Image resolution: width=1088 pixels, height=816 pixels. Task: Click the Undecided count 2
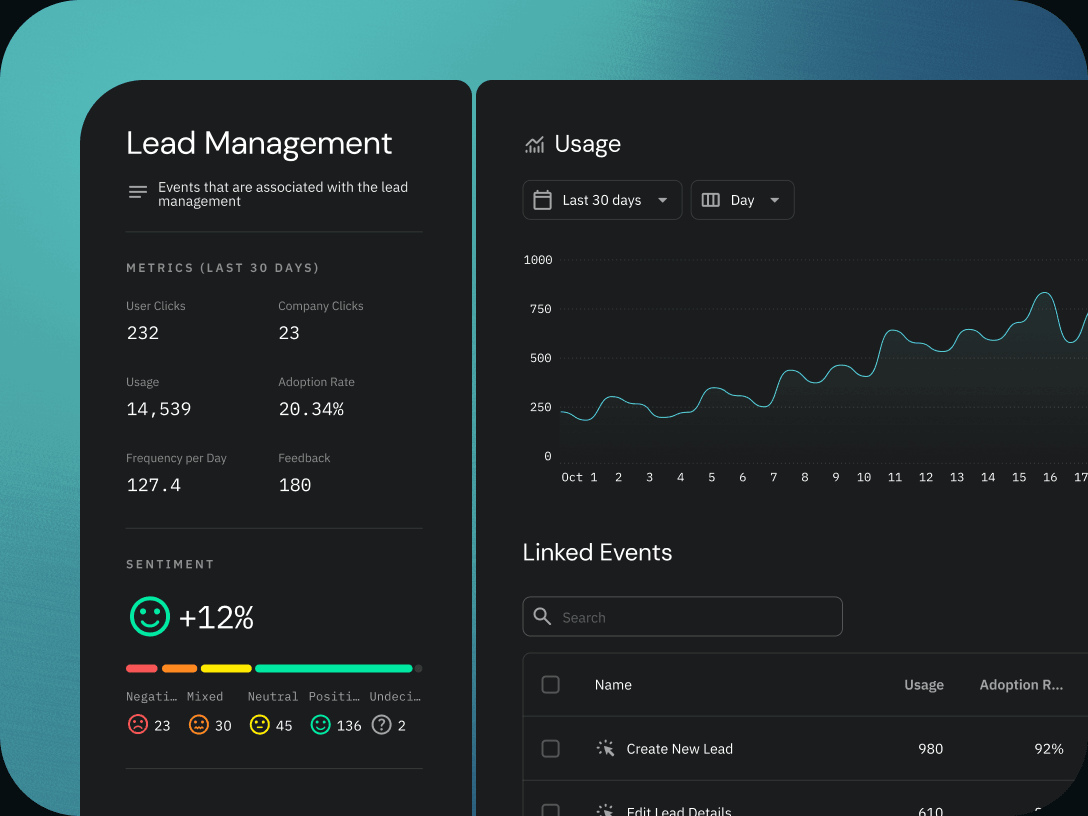[x=401, y=726]
